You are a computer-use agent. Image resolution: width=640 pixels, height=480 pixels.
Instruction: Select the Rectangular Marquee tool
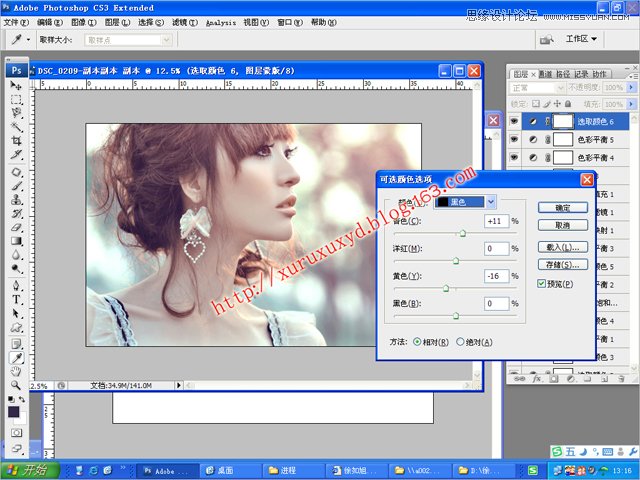(16, 100)
